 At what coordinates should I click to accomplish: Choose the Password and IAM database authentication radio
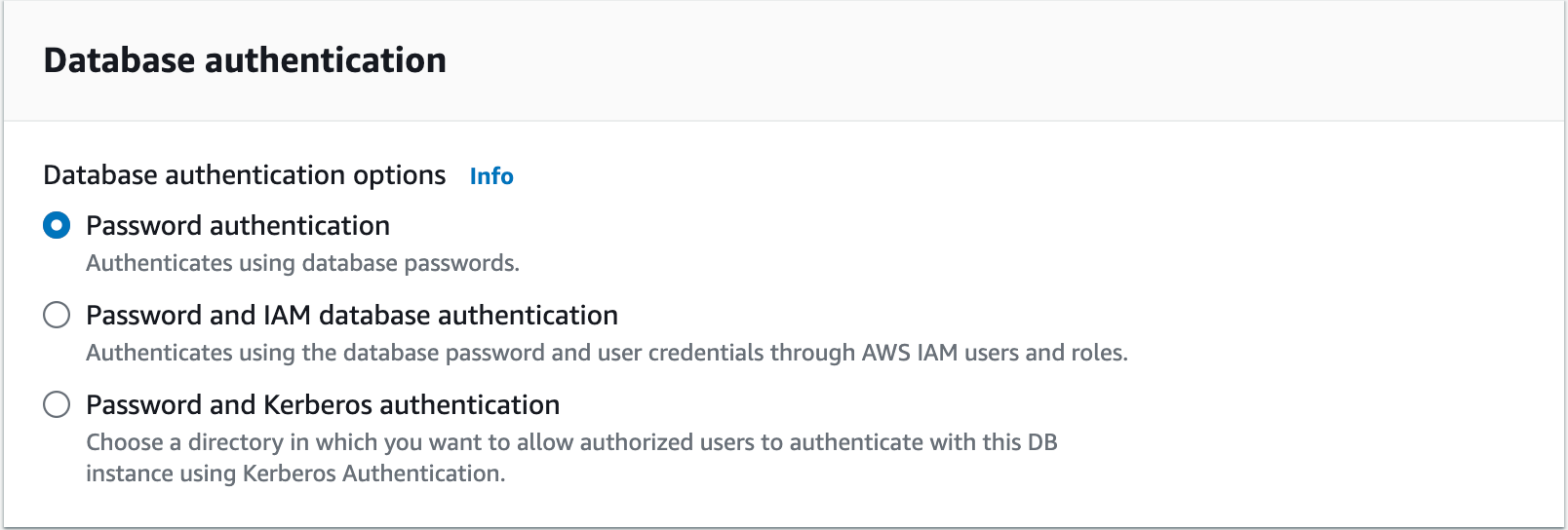(x=57, y=316)
